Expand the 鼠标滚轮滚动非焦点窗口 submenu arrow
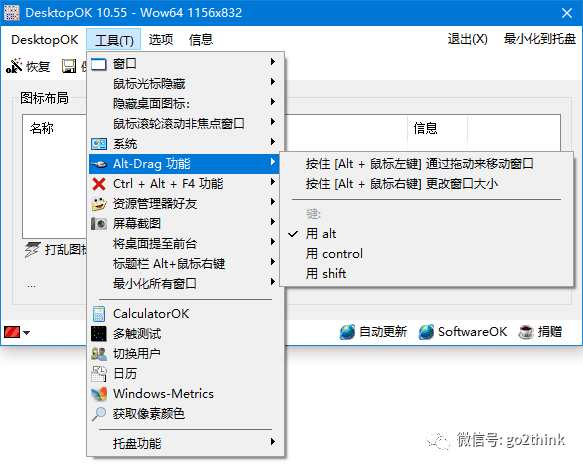 (273, 122)
